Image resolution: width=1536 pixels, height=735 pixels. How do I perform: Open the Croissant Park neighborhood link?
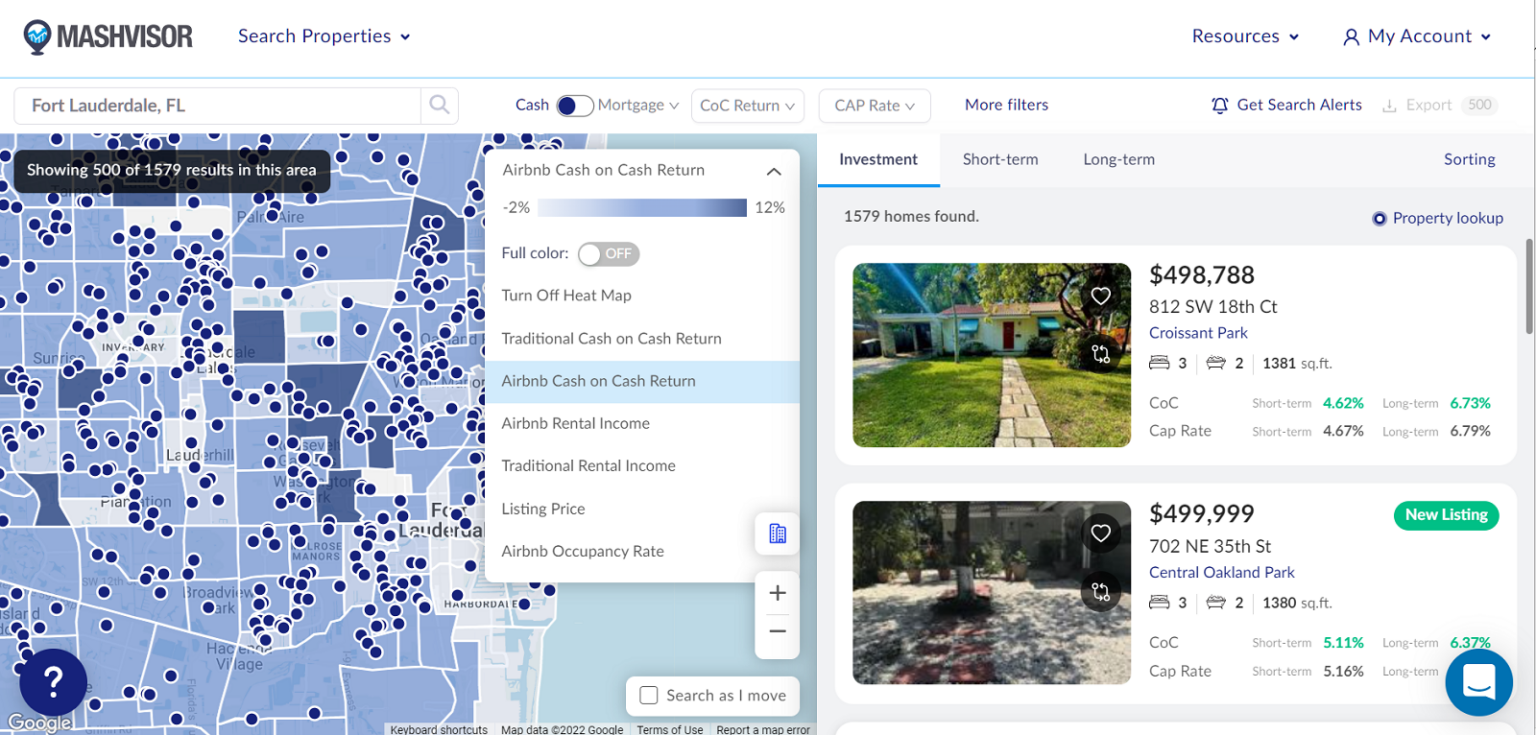click(x=1198, y=333)
